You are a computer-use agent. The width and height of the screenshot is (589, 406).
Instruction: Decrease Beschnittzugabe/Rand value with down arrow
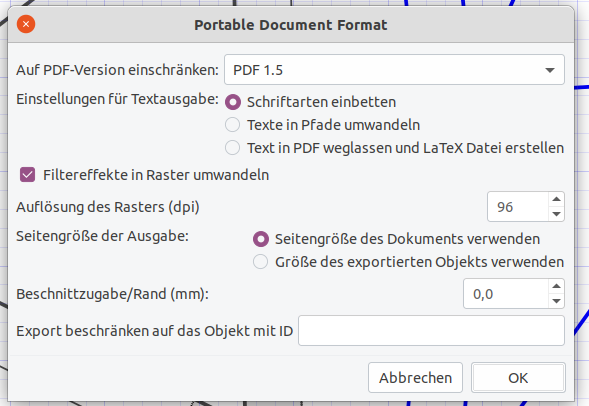pos(556,301)
